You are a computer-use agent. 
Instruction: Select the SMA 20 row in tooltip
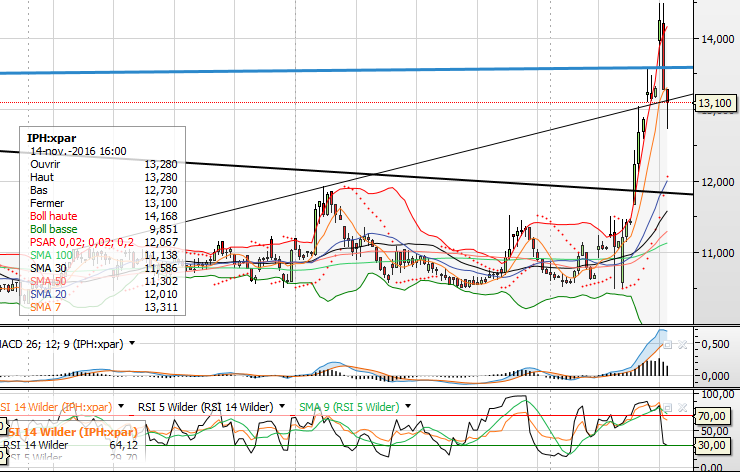pyautogui.click(x=47, y=292)
